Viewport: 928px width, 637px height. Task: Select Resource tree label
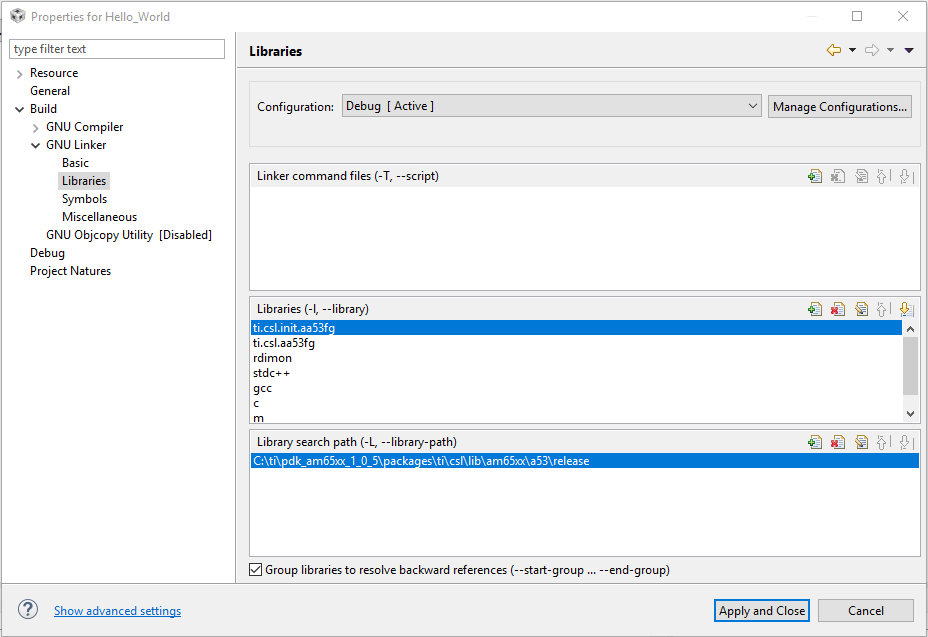click(54, 73)
